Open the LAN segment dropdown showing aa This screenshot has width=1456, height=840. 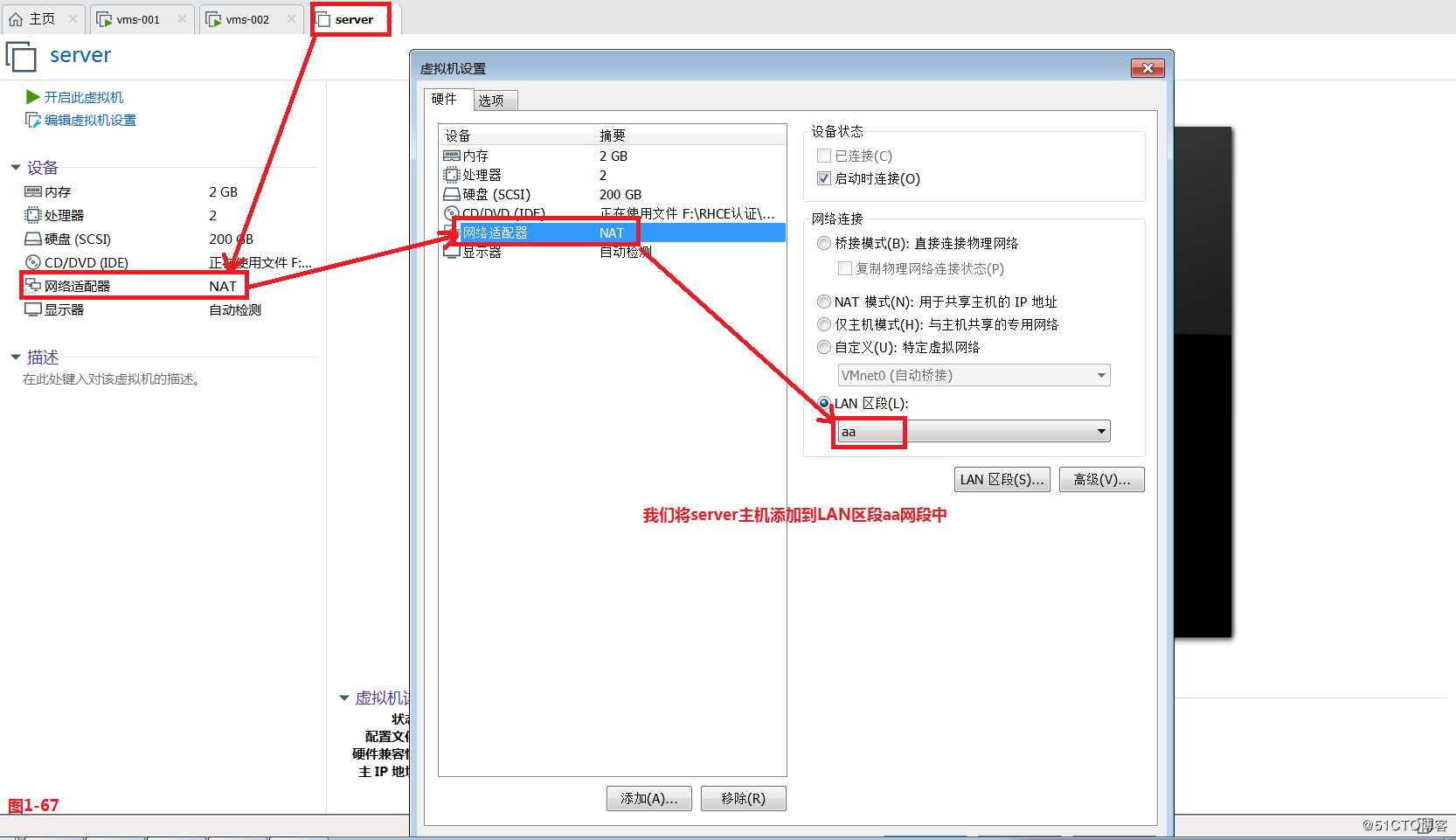[x=974, y=431]
